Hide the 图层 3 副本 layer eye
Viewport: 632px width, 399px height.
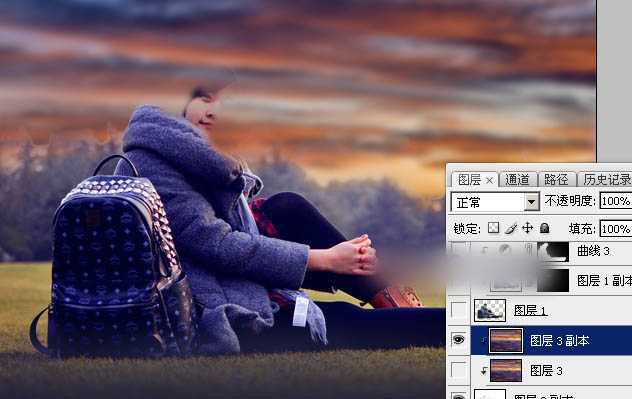[x=458, y=340]
